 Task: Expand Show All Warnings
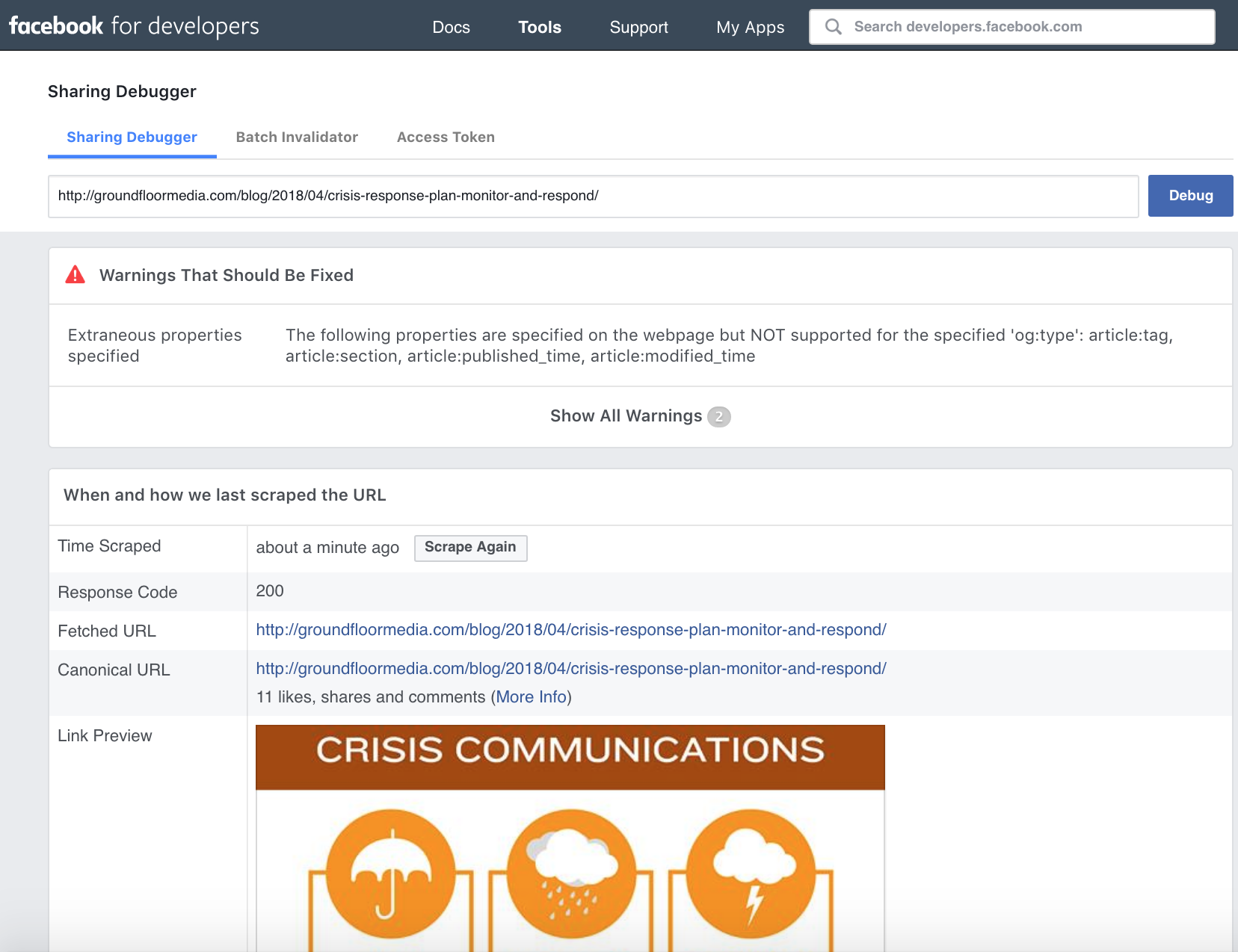626,416
